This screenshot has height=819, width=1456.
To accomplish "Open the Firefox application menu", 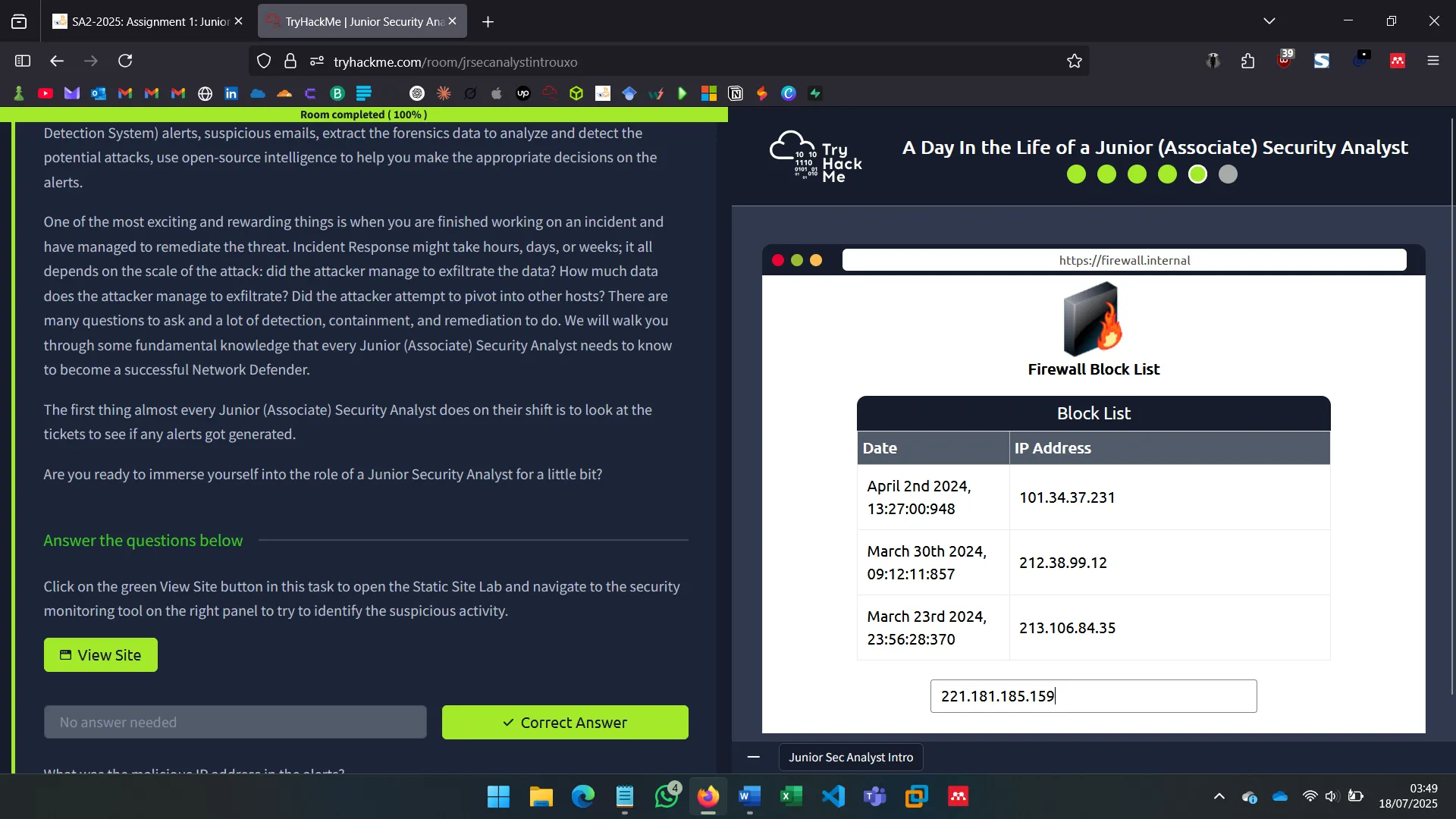I will 1433,61.
